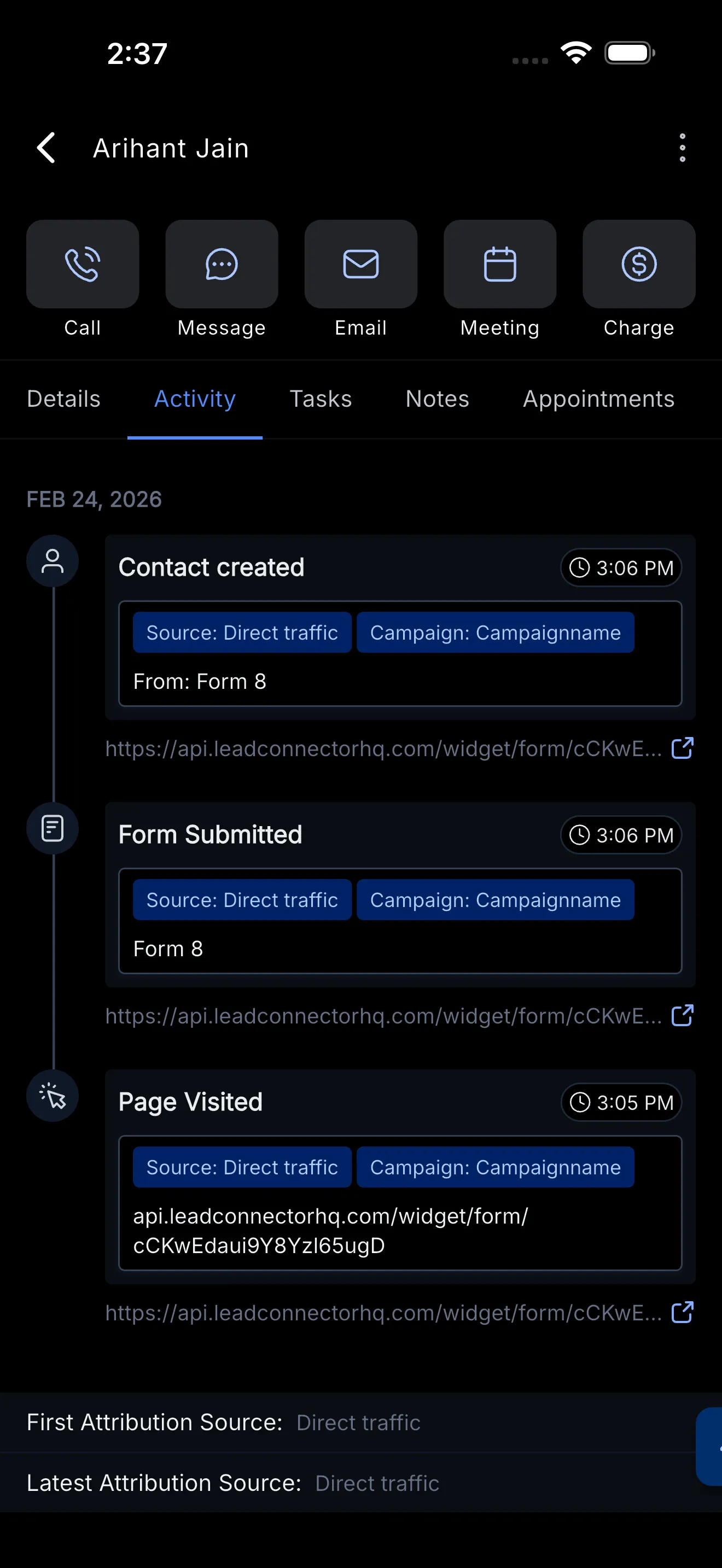Screen dimensions: 722x1568
Task: Open external link icon under Contact created
Action: click(x=683, y=748)
